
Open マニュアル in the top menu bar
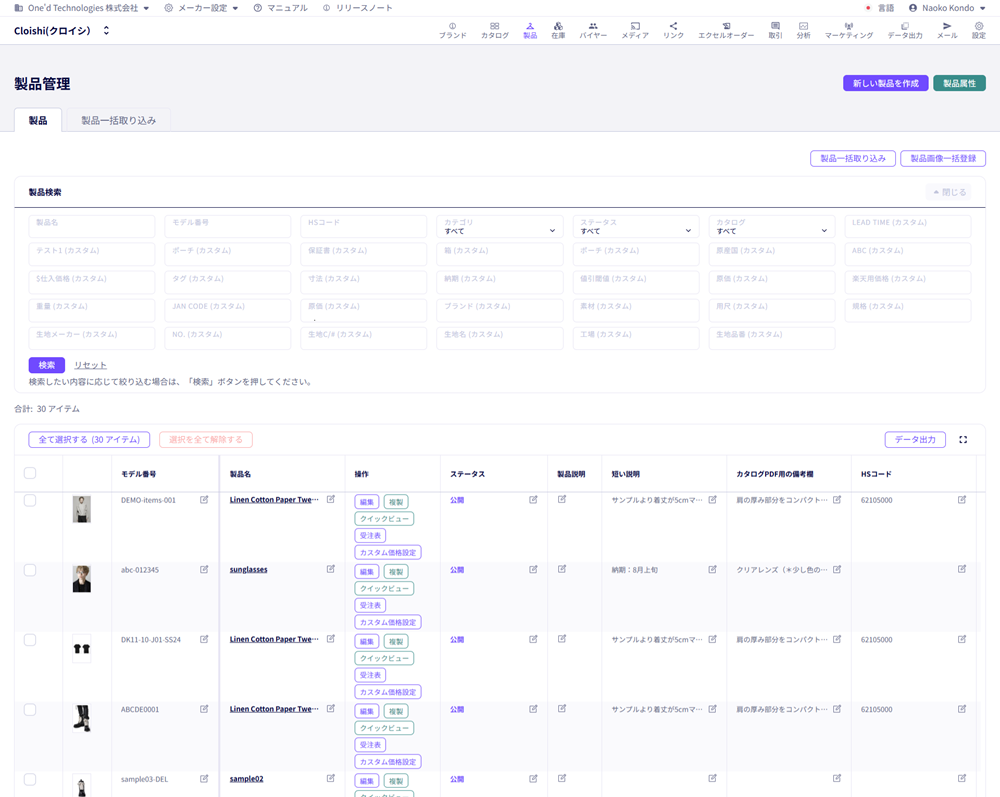coord(281,8)
